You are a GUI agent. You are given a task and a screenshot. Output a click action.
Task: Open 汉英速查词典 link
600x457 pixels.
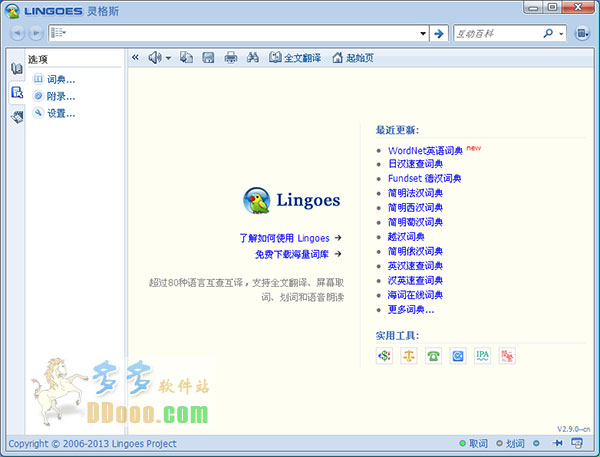pyautogui.click(x=415, y=280)
